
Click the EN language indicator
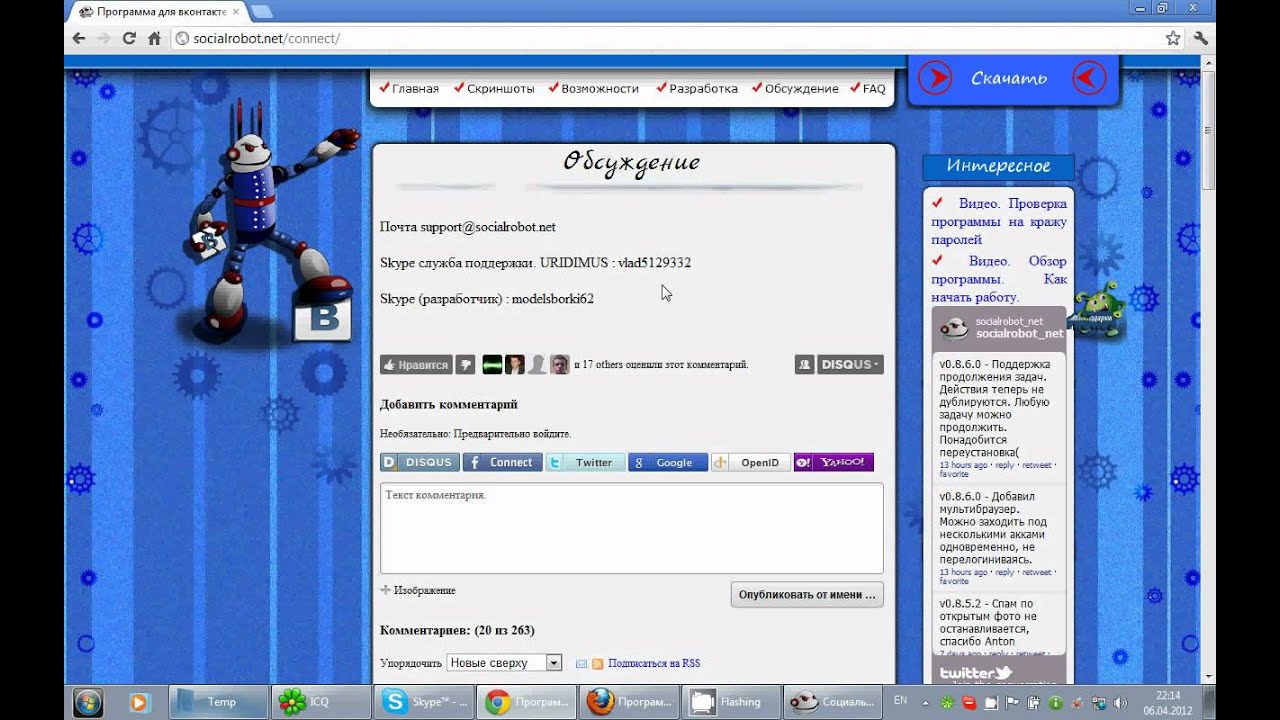[901, 700]
